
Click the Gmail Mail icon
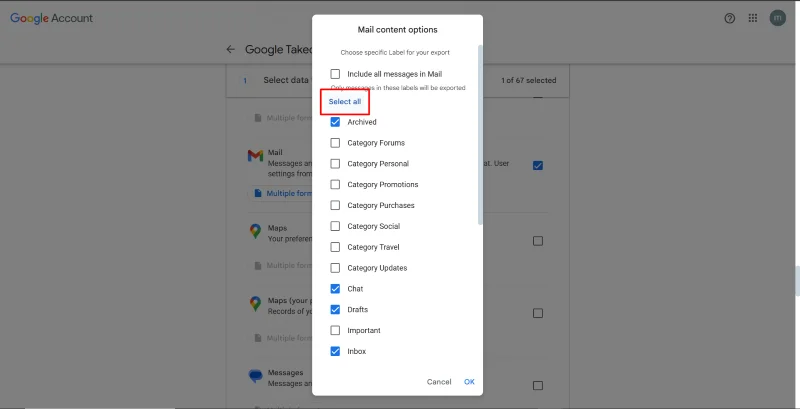coord(255,156)
